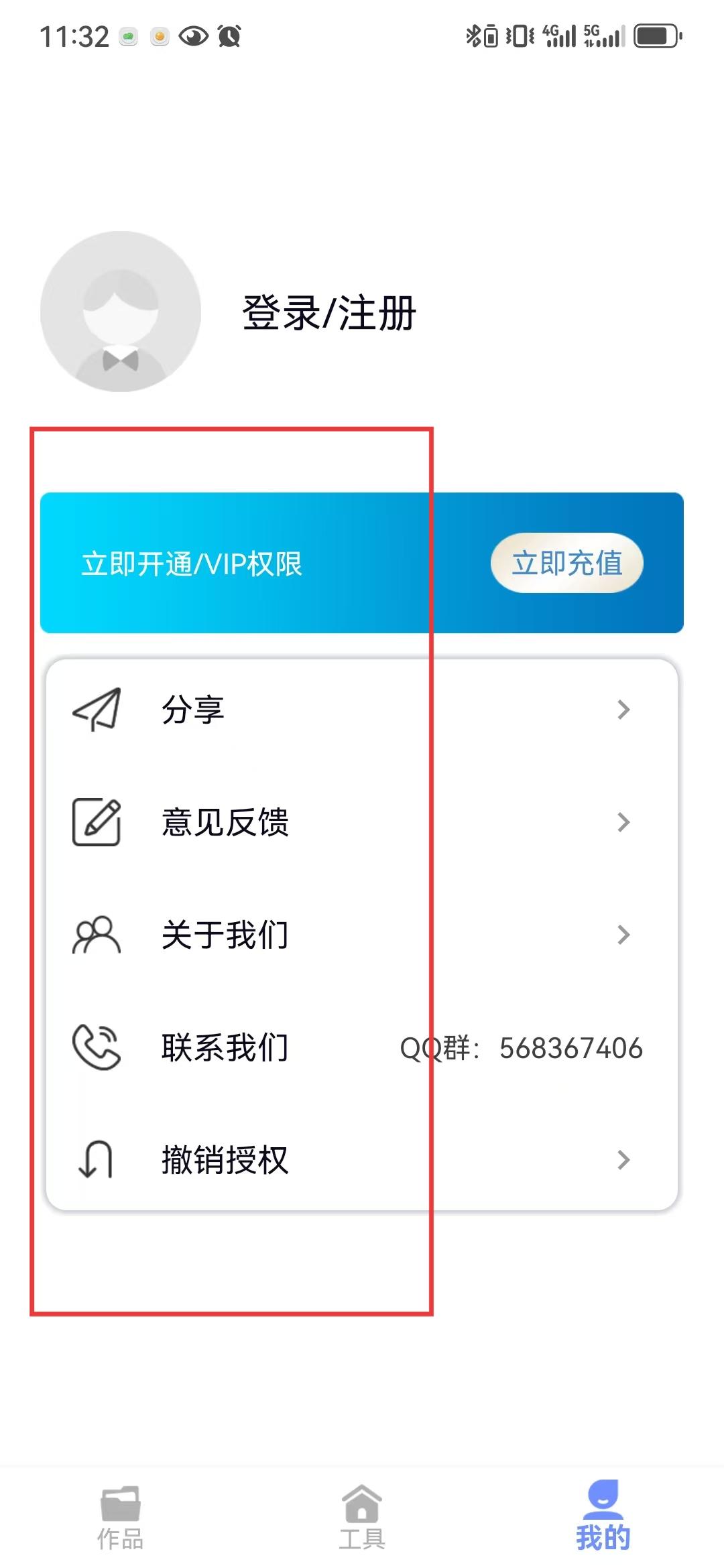Tap the gray profile avatar

121,312
